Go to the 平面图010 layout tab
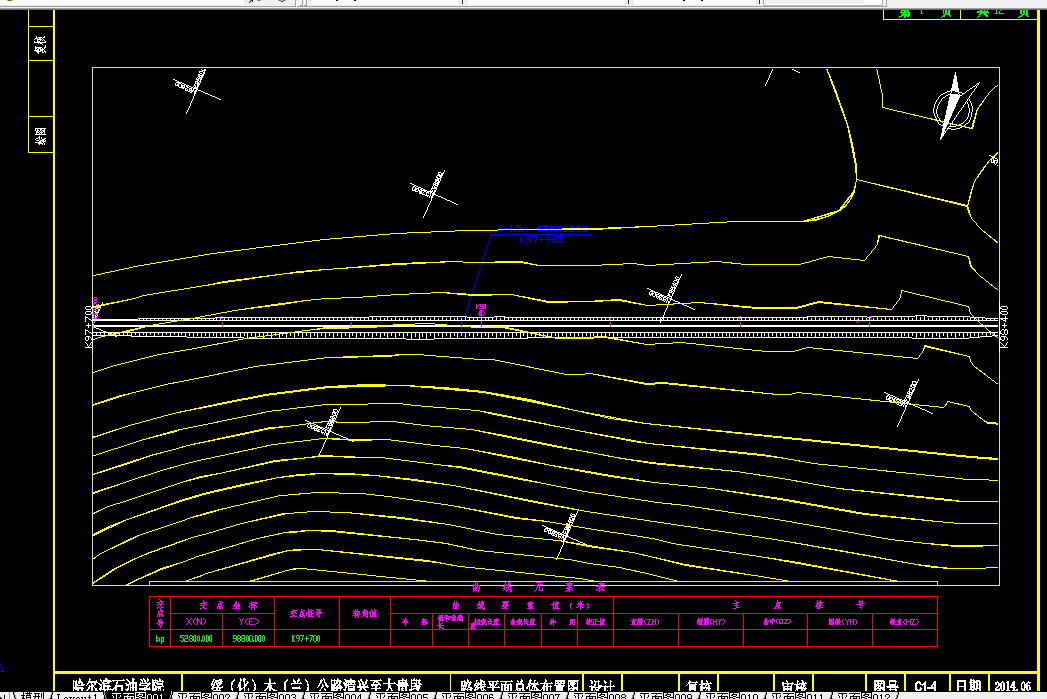The image size is (1047, 699). 732,695
